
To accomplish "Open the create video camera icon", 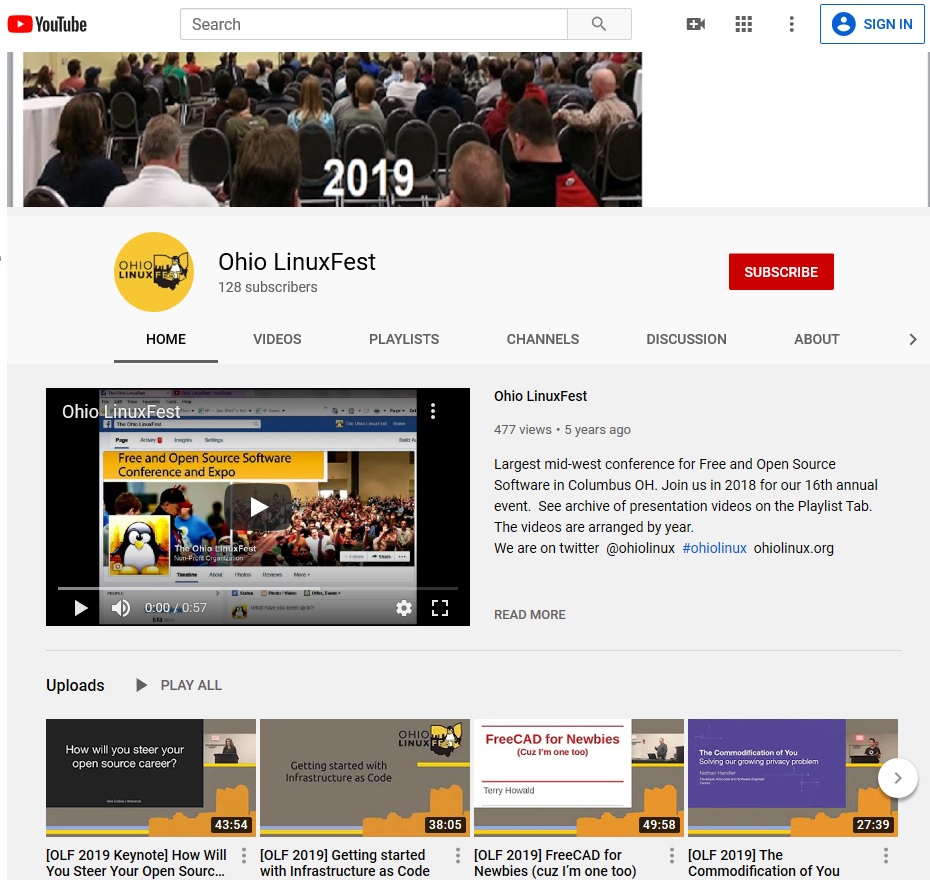I will (696, 24).
